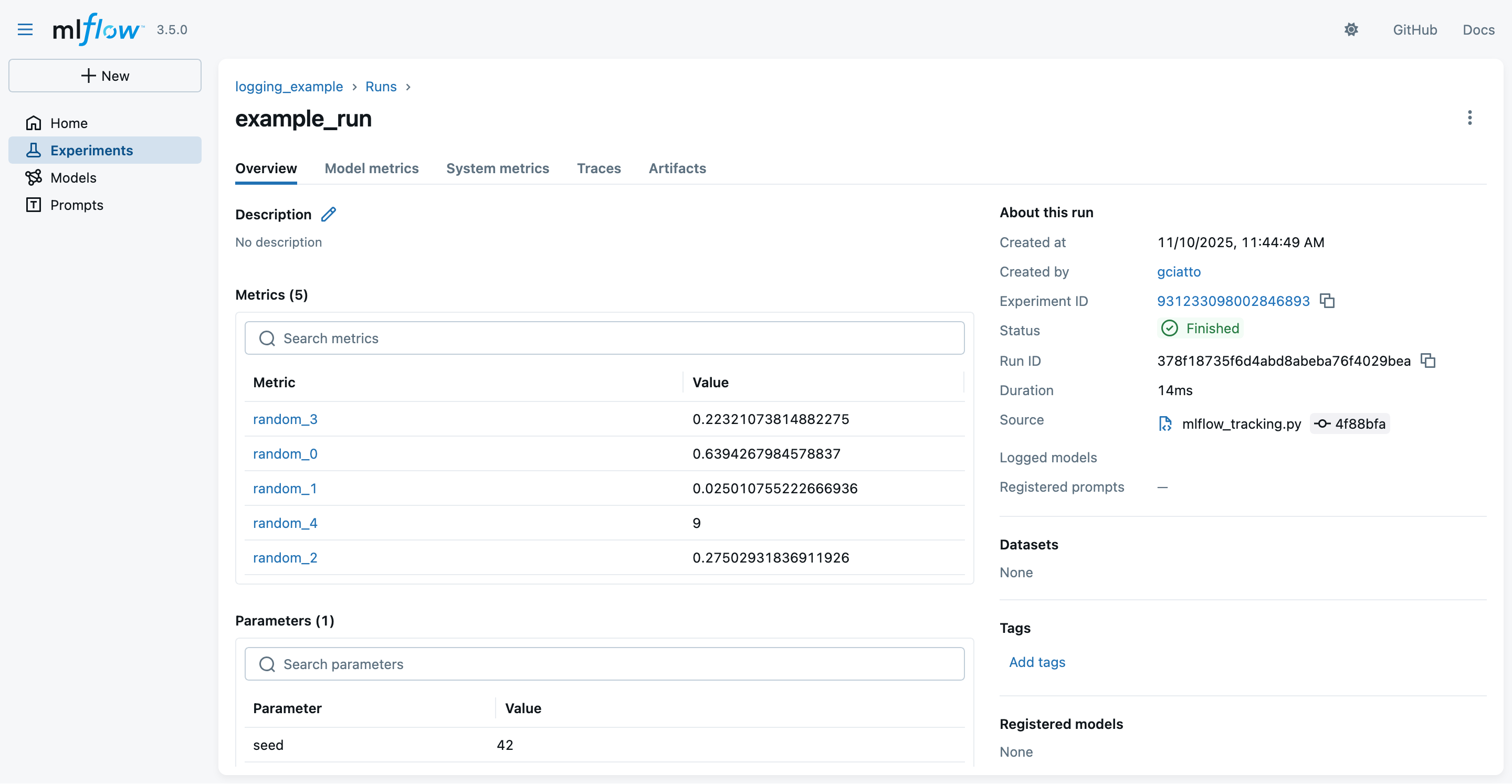Copy the Run ID with copy icon
This screenshot has width=1512, height=784.
coord(1427,361)
